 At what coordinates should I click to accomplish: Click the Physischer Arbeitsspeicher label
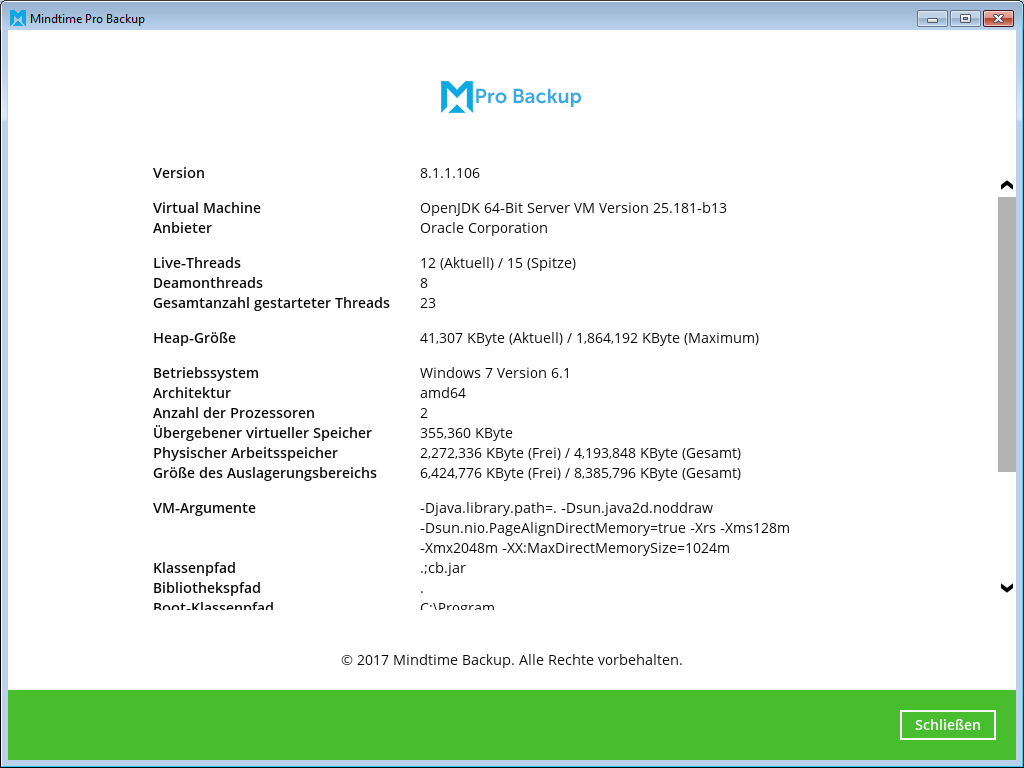(x=245, y=453)
